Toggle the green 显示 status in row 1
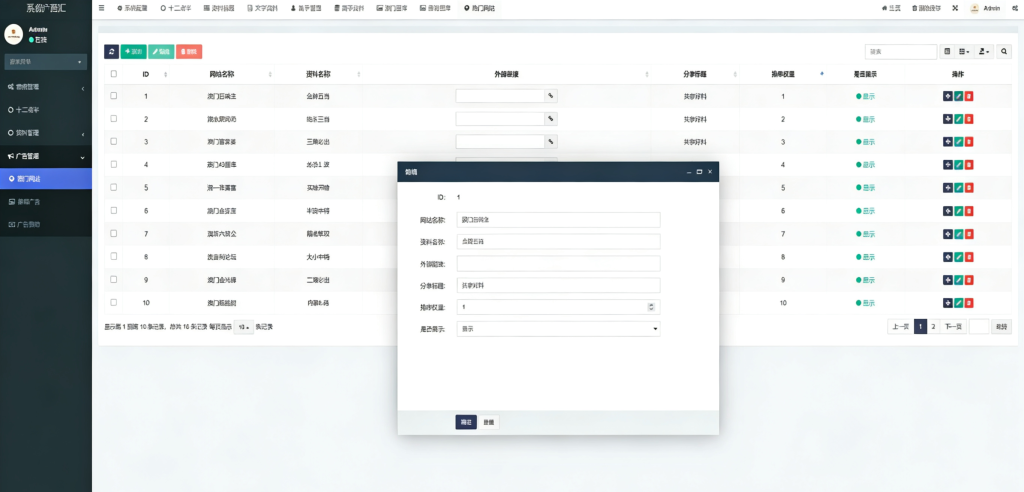 coord(865,96)
